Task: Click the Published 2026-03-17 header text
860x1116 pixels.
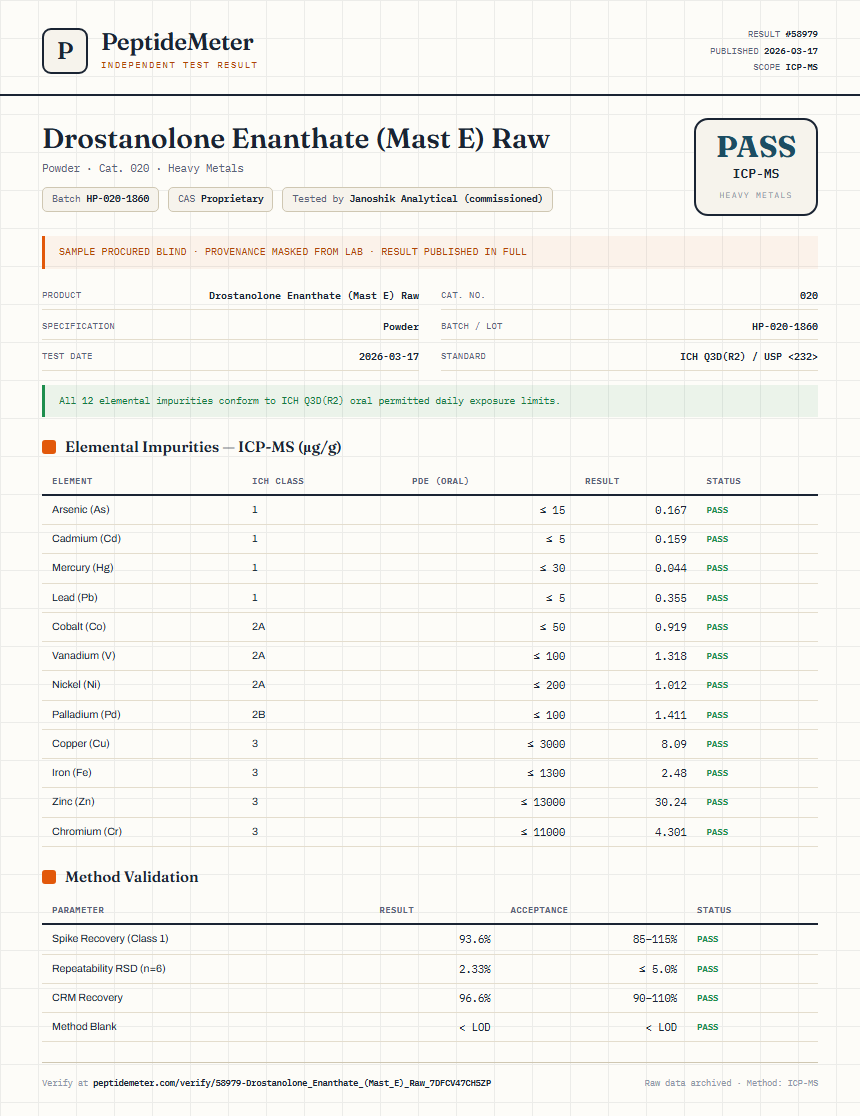Action: click(x=763, y=51)
